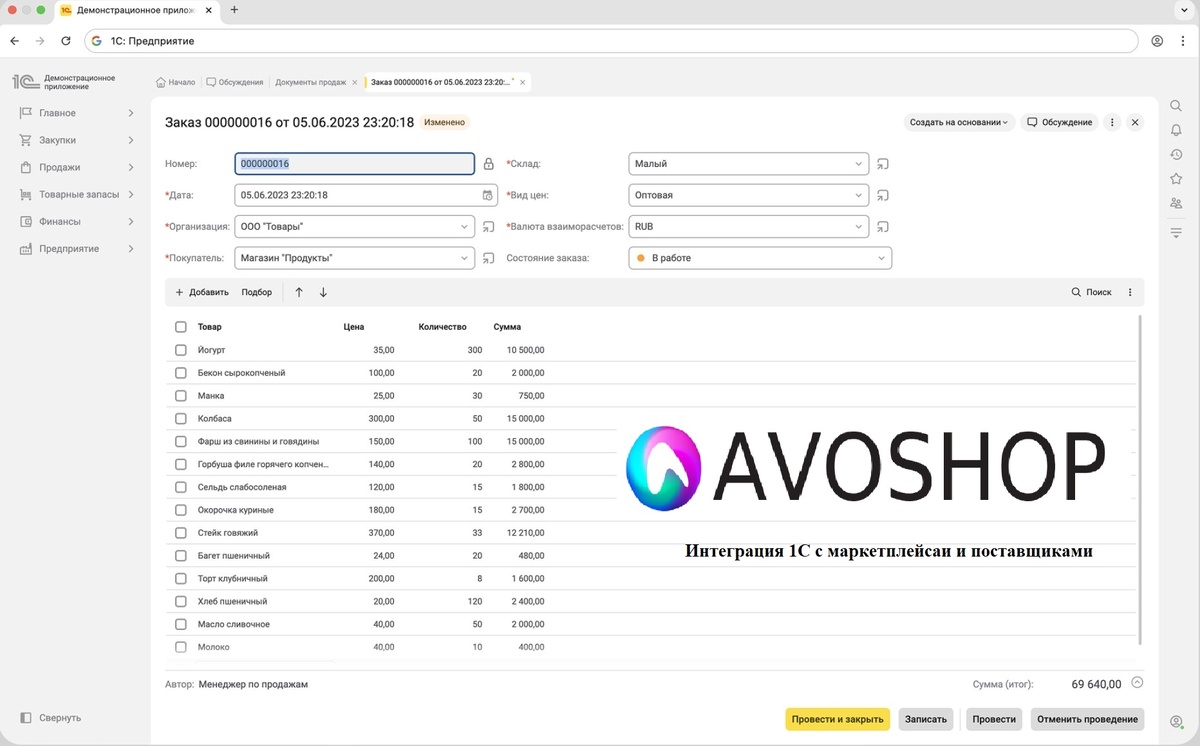1200x746 pixels.
Task: Open favorites star icon in right sidebar
Action: pyautogui.click(x=1176, y=179)
